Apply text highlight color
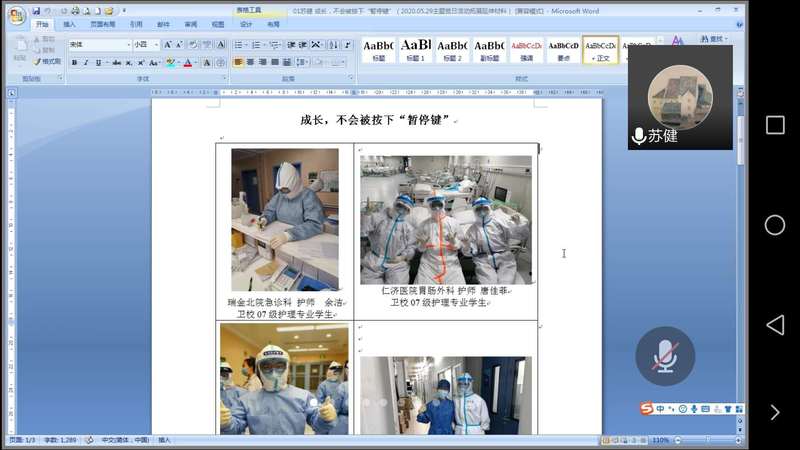800x450 pixels. click(x=170, y=63)
